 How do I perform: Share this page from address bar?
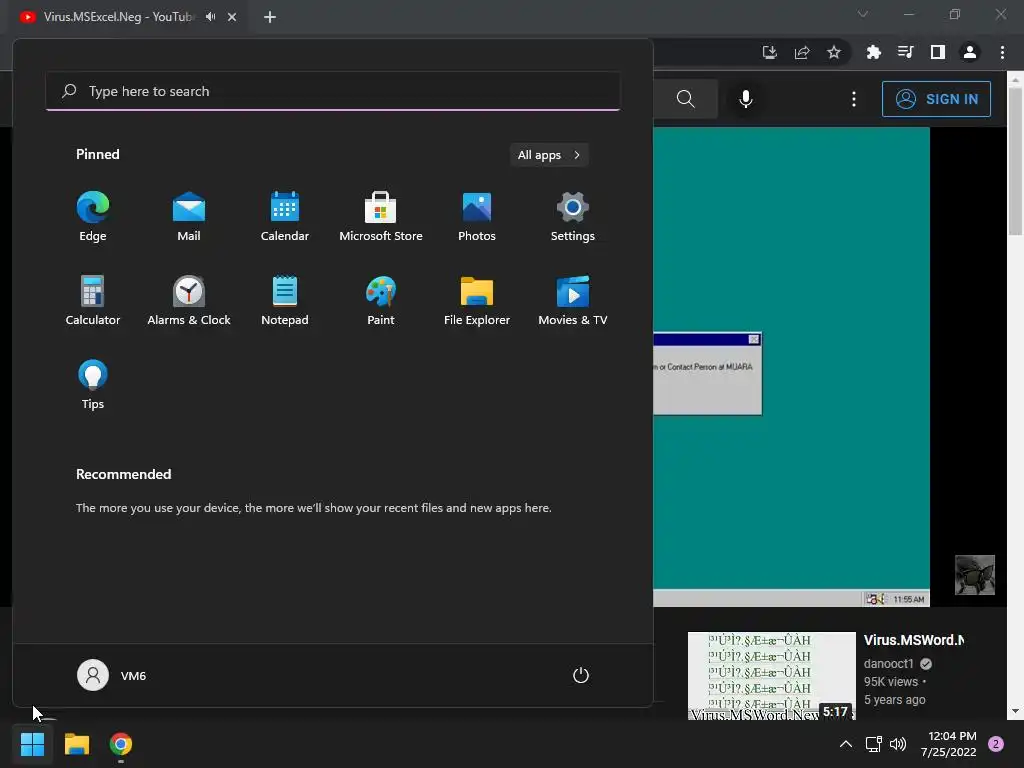(802, 52)
